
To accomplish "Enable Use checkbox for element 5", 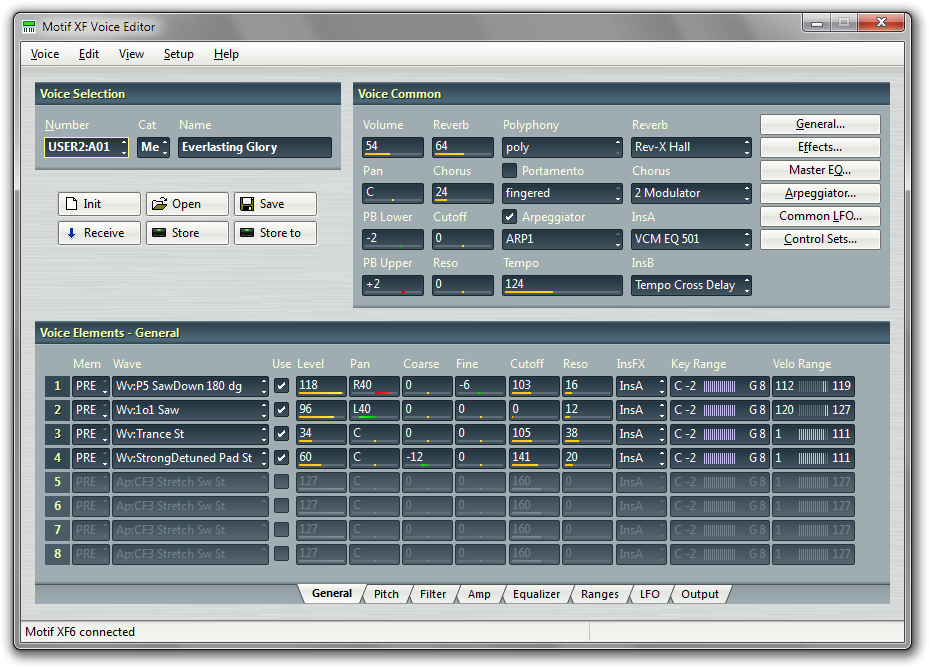I will pyautogui.click(x=281, y=482).
